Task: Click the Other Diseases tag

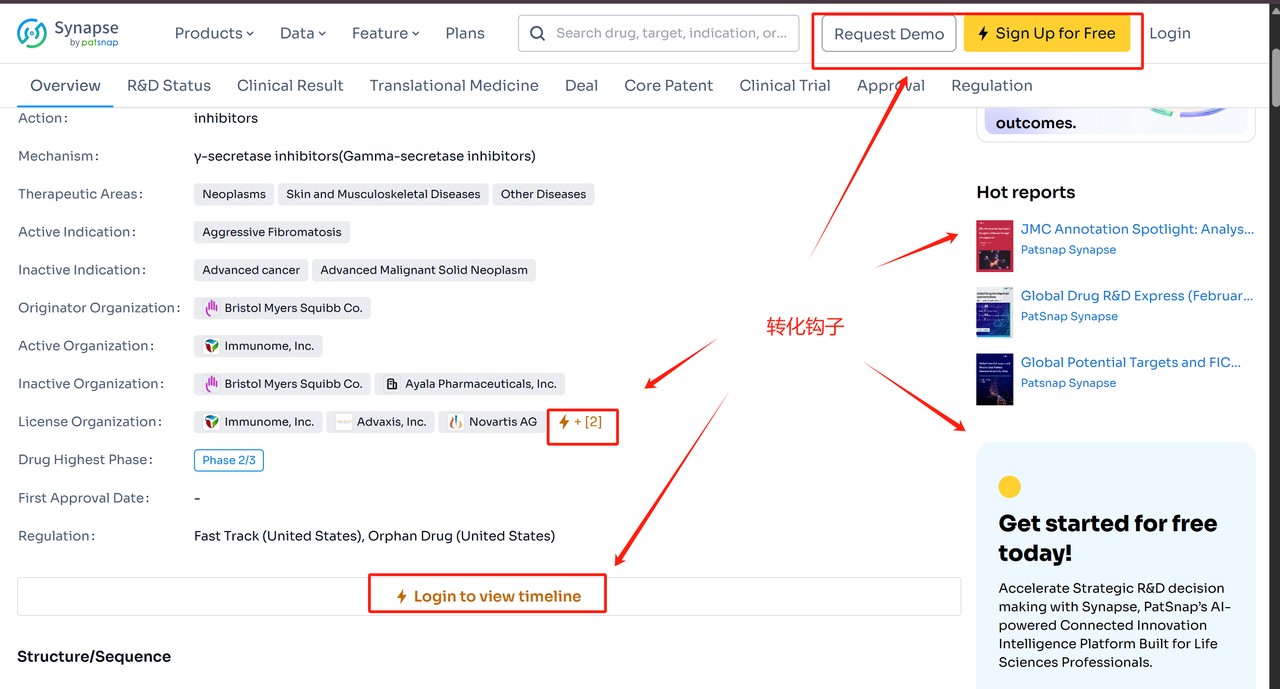Action: click(543, 194)
